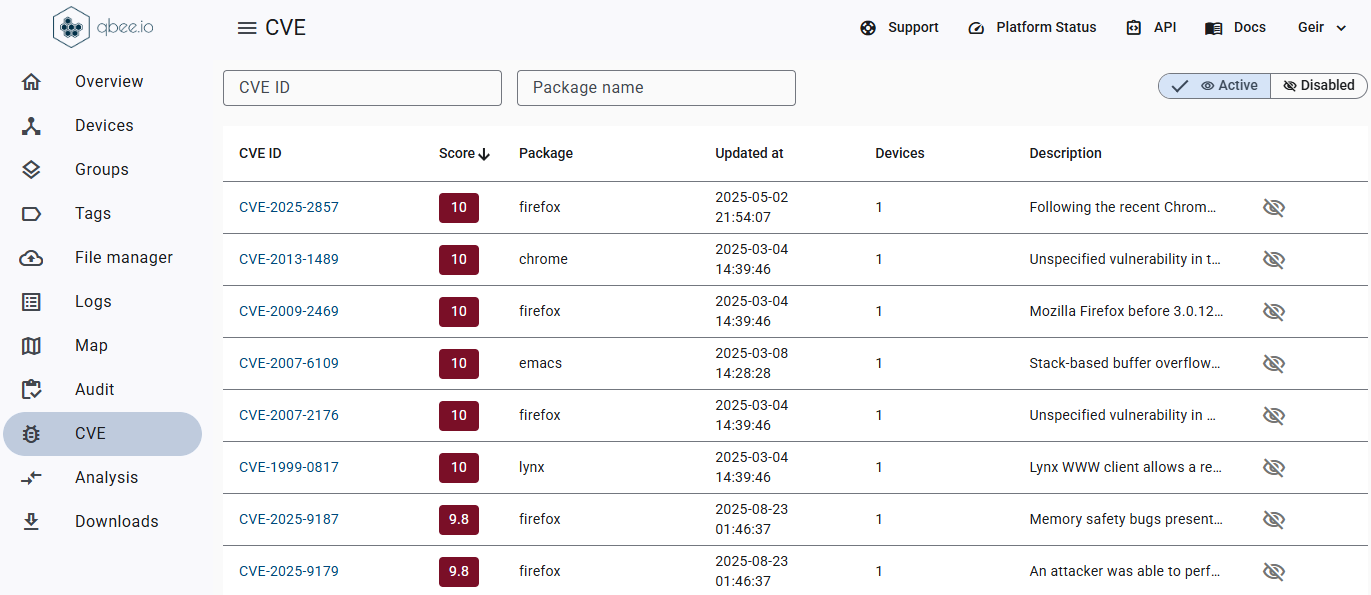Screen dimensions: 1371x595
Task: Click the Analysis arrows icon
Action: [31, 478]
